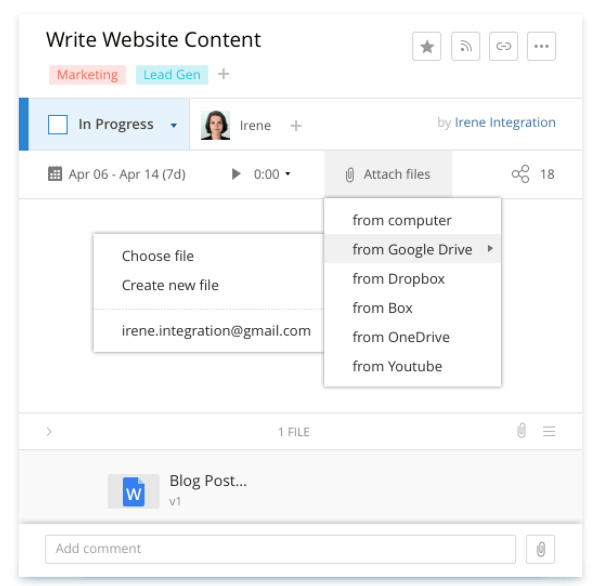Open the list menu icon in file bar
Viewport: 595px width, 586px height.
coord(549,431)
